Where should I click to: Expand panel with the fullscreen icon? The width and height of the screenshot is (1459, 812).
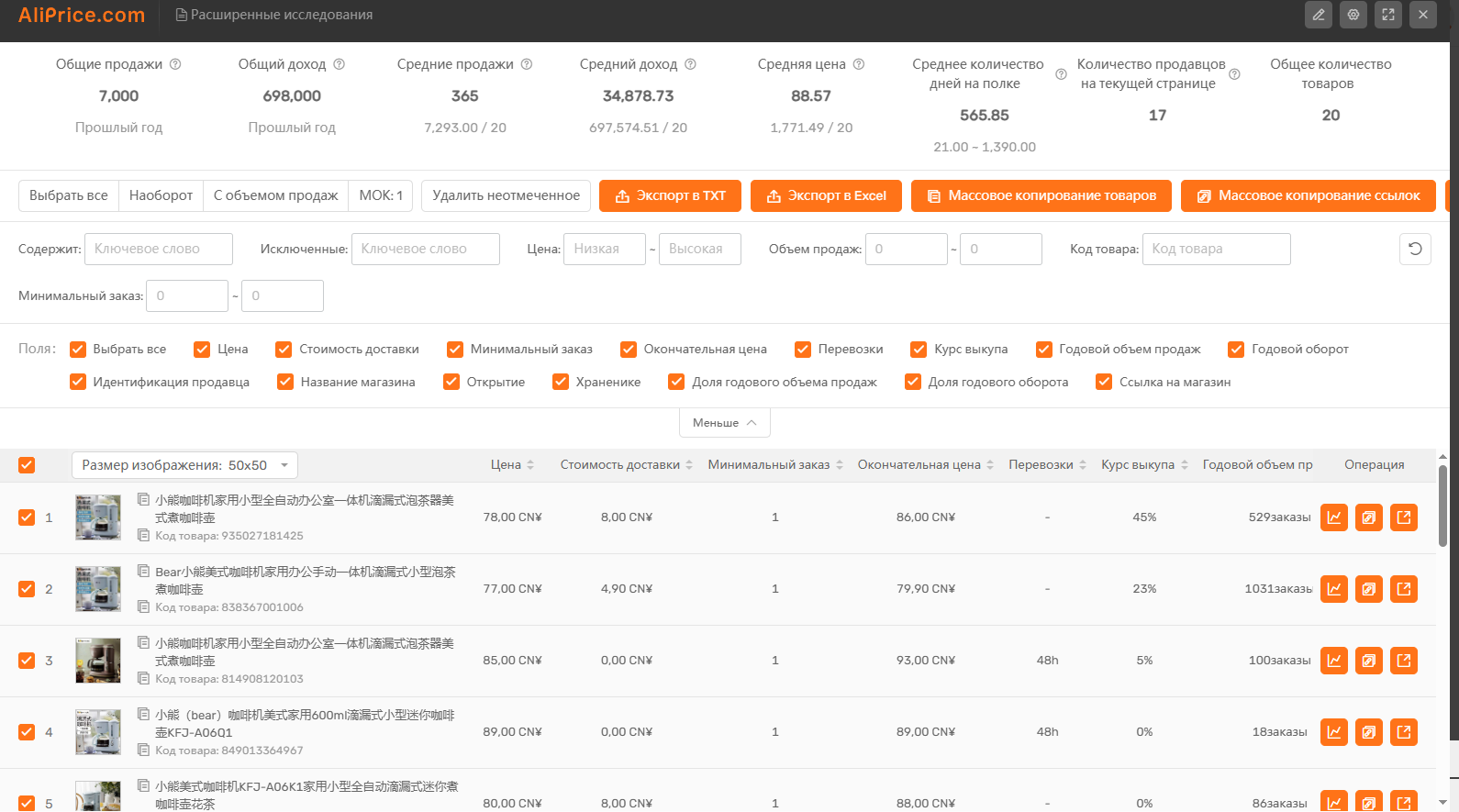coord(1387,15)
